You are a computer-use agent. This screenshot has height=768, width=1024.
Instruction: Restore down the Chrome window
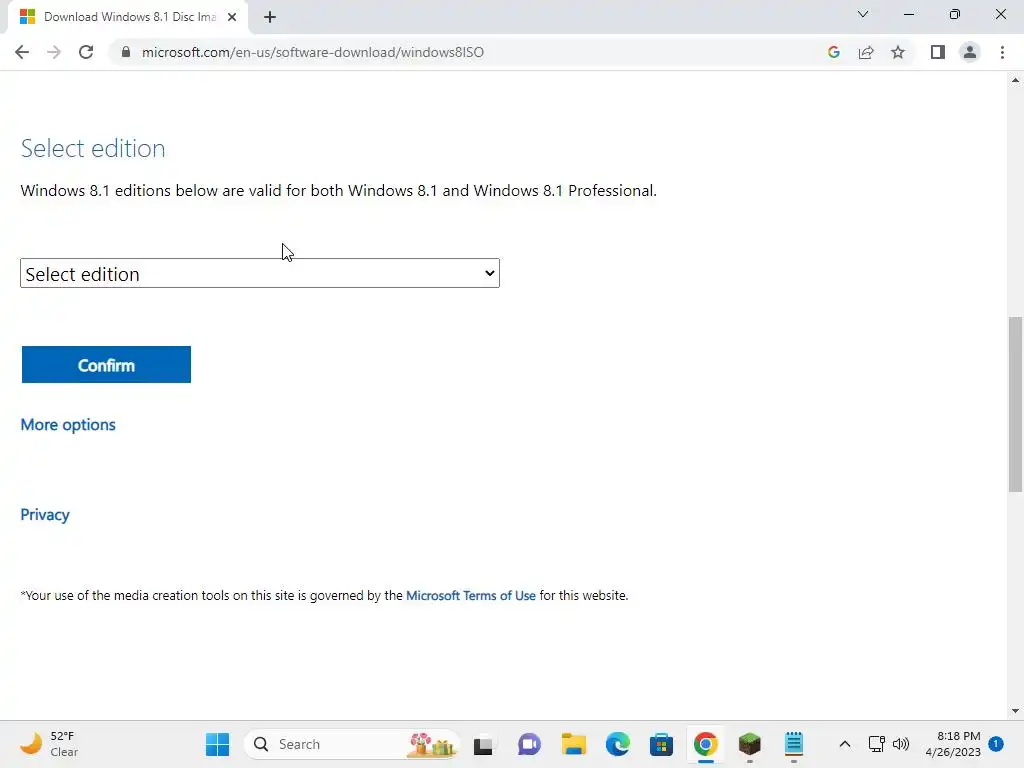tap(955, 14)
